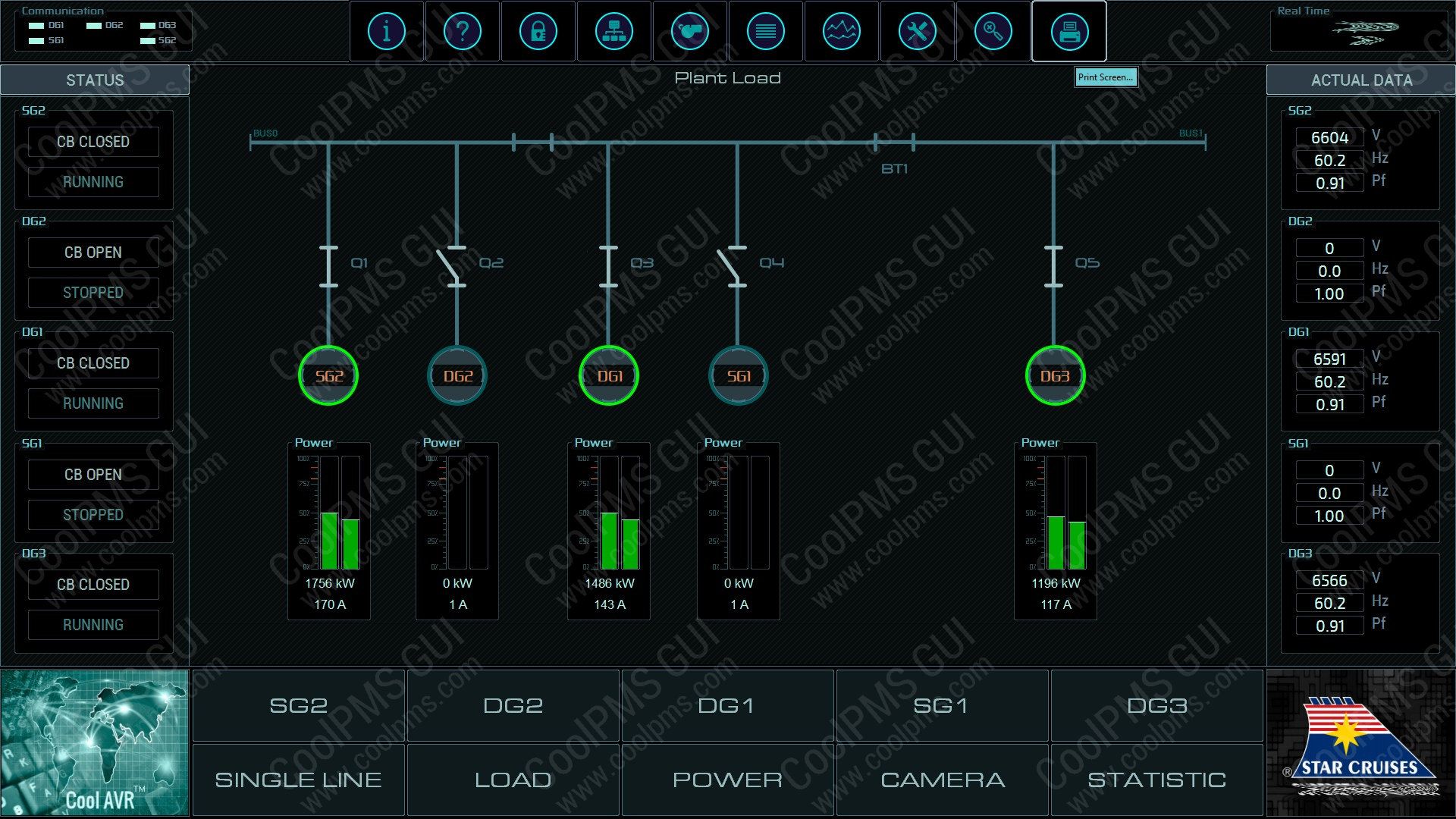1456x819 pixels.
Task: Click the 1756 kW power reading
Action: click(x=330, y=583)
